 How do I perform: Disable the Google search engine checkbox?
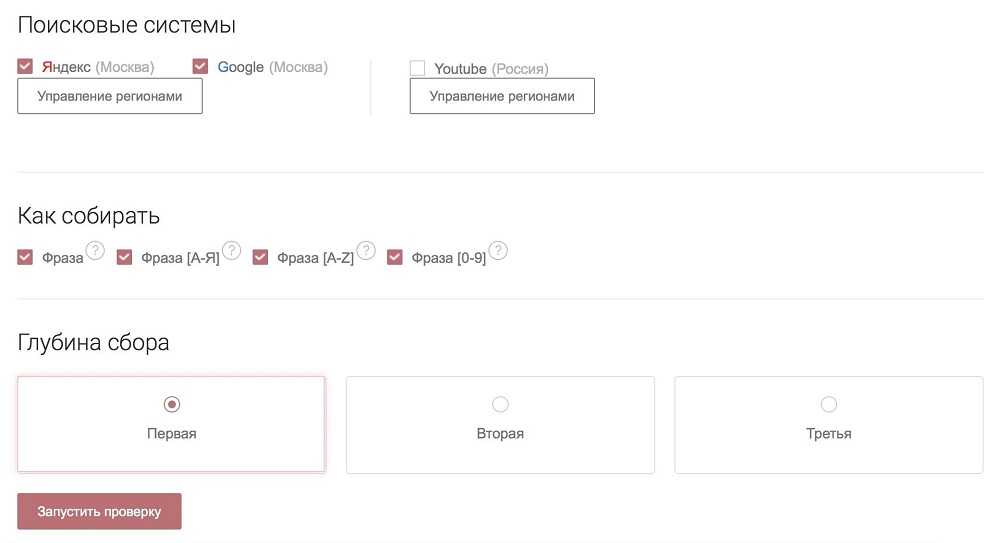(200, 67)
